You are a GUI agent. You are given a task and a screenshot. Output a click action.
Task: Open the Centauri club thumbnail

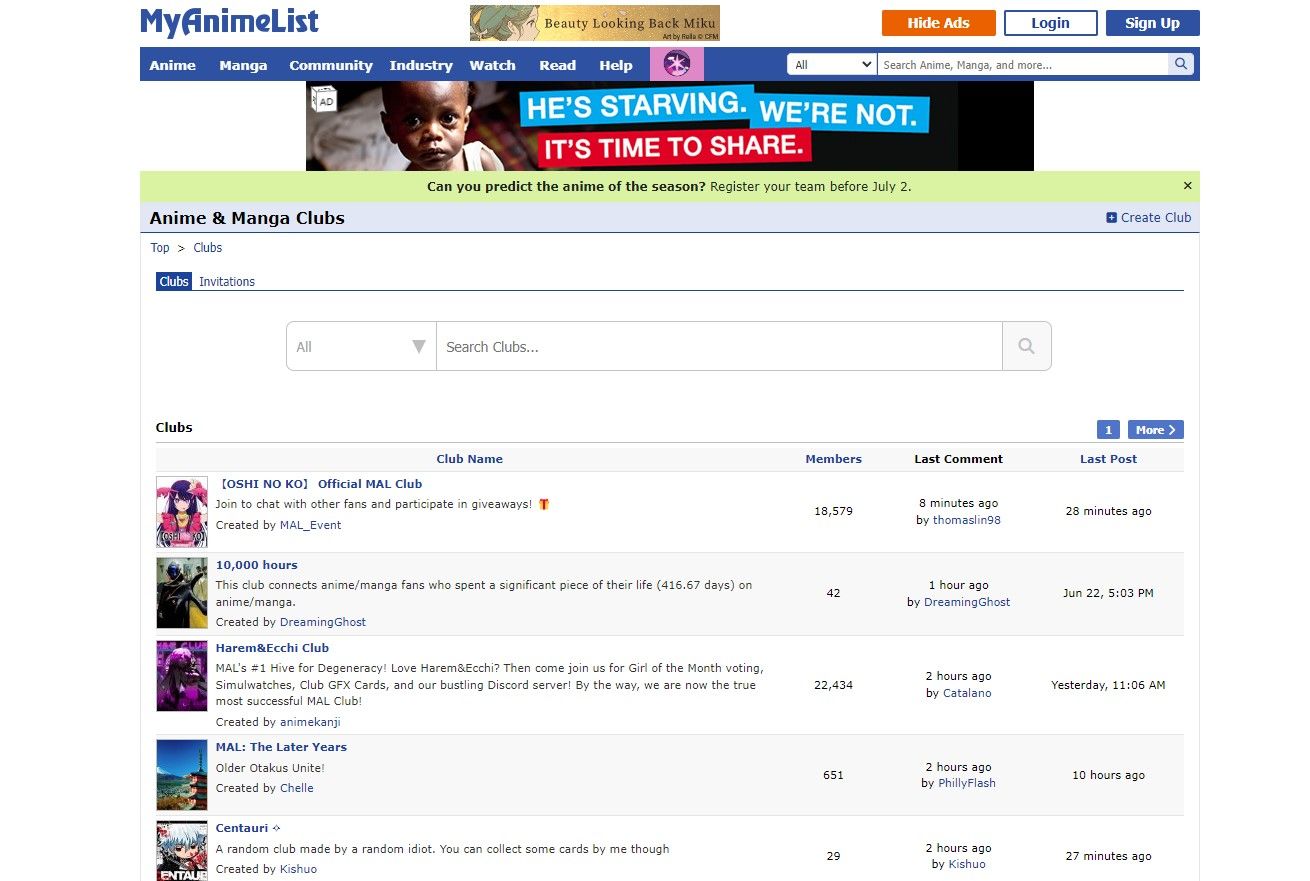coord(182,851)
